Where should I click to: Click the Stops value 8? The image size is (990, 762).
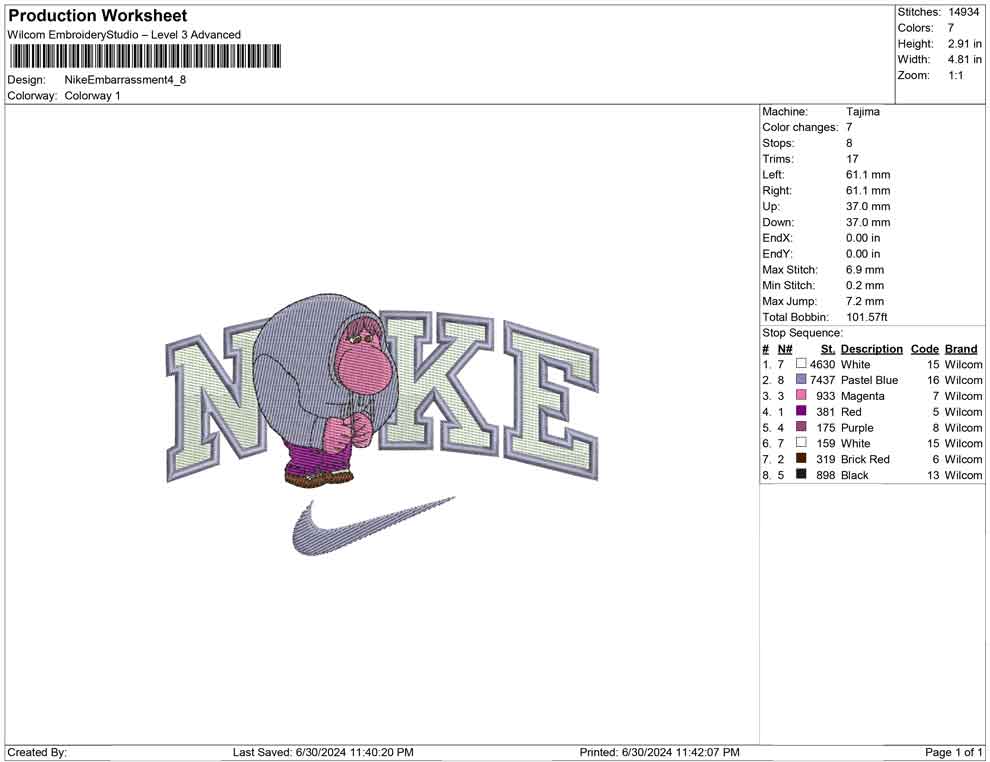click(x=849, y=143)
